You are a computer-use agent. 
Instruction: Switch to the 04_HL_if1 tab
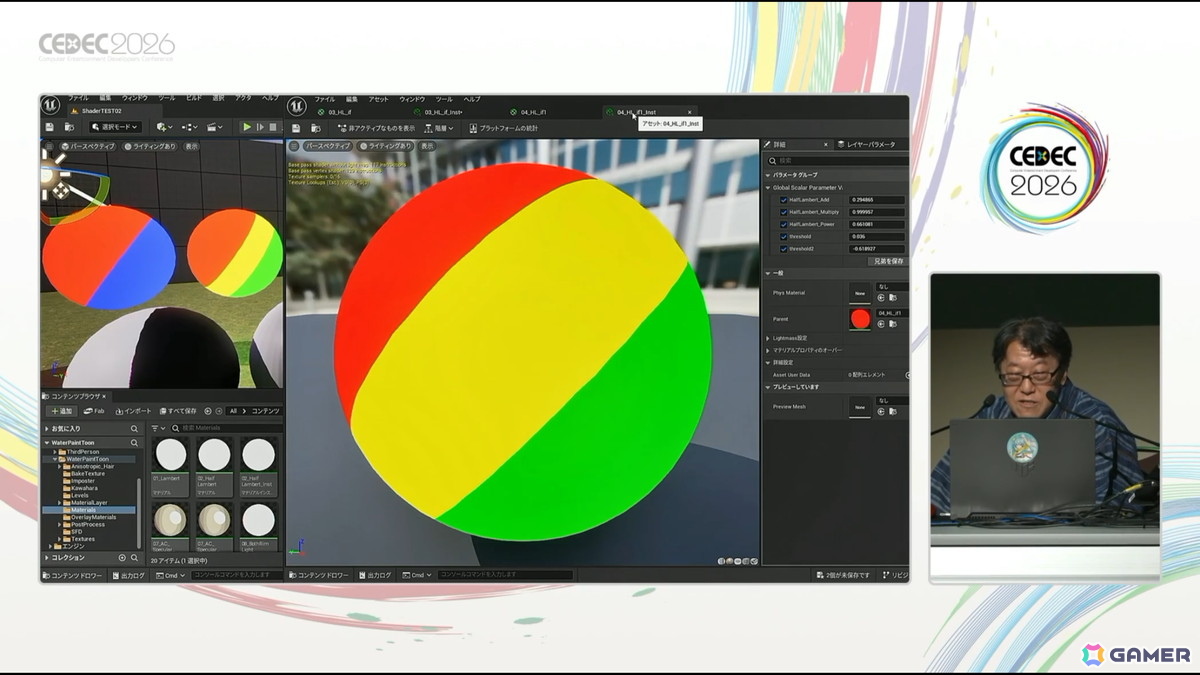(531, 112)
